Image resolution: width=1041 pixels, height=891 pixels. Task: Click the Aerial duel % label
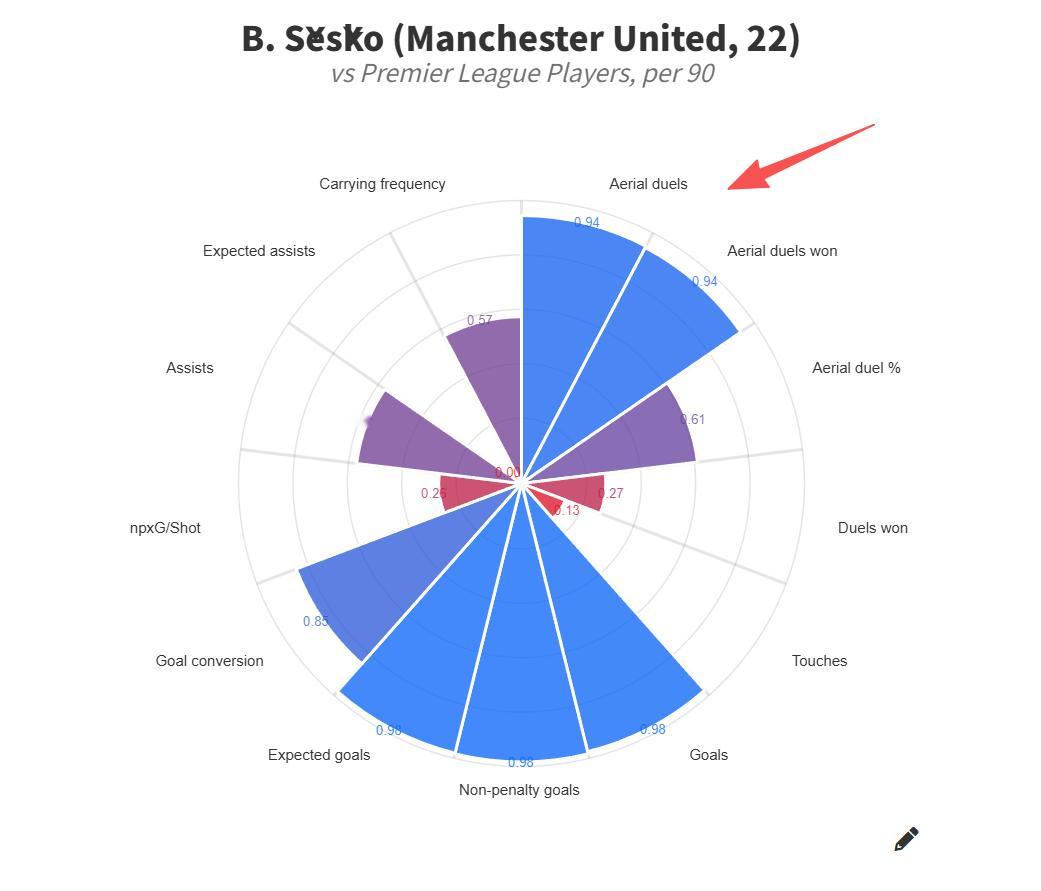856,368
